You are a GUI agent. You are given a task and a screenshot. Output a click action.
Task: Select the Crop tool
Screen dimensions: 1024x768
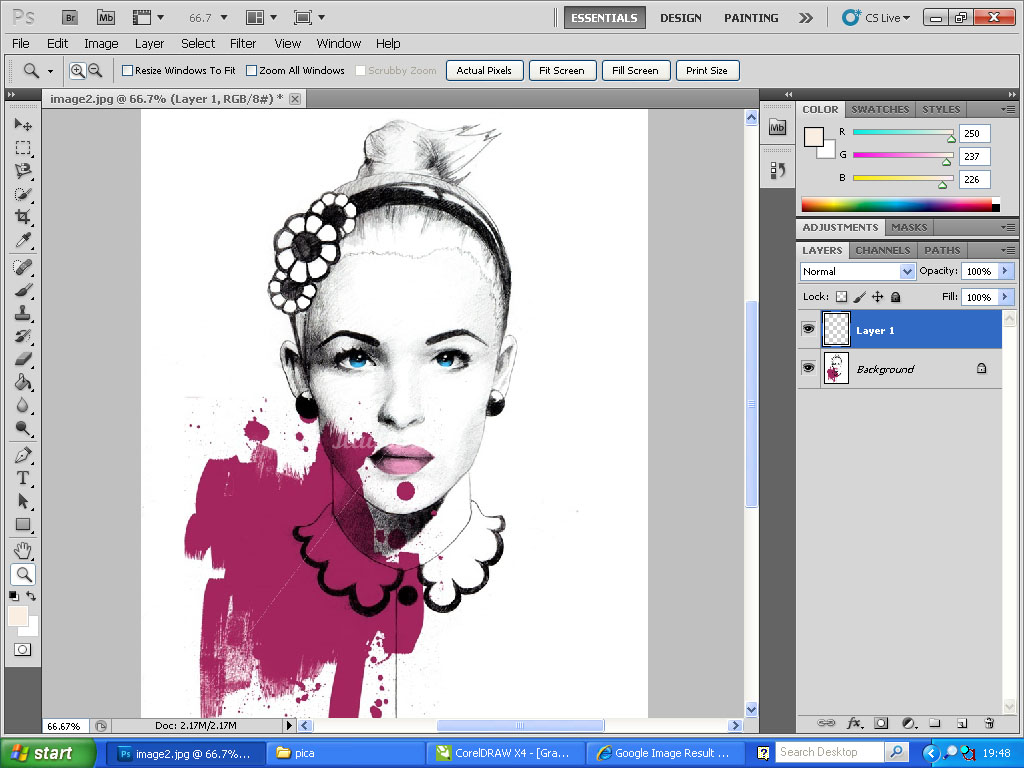click(24, 217)
